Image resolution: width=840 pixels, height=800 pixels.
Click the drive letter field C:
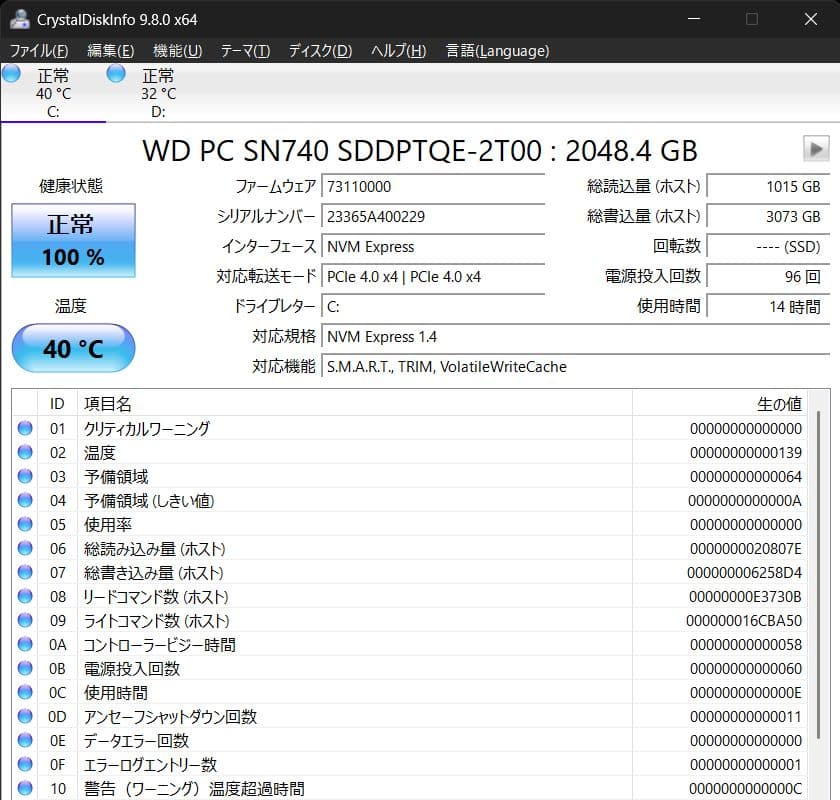point(433,306)
